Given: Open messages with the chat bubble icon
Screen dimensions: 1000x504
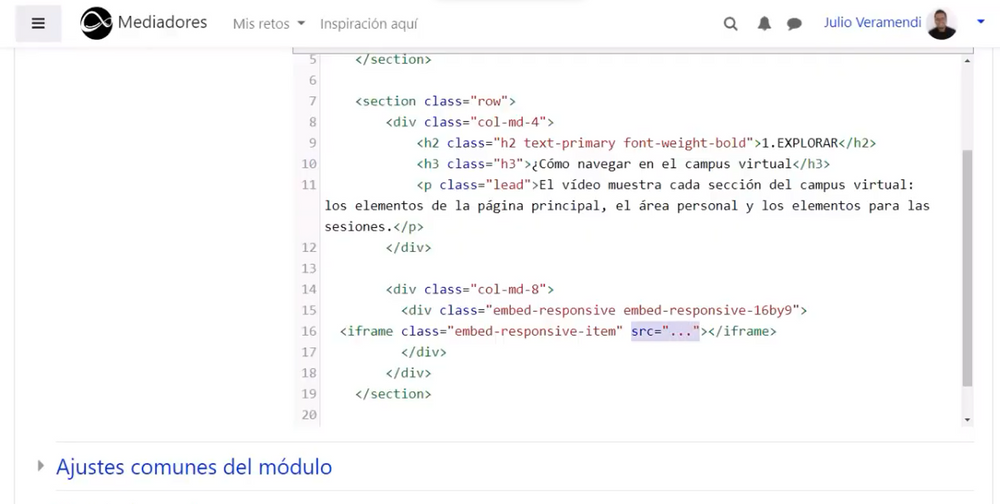Looking at the screenshot, I should tap(794, 24).
